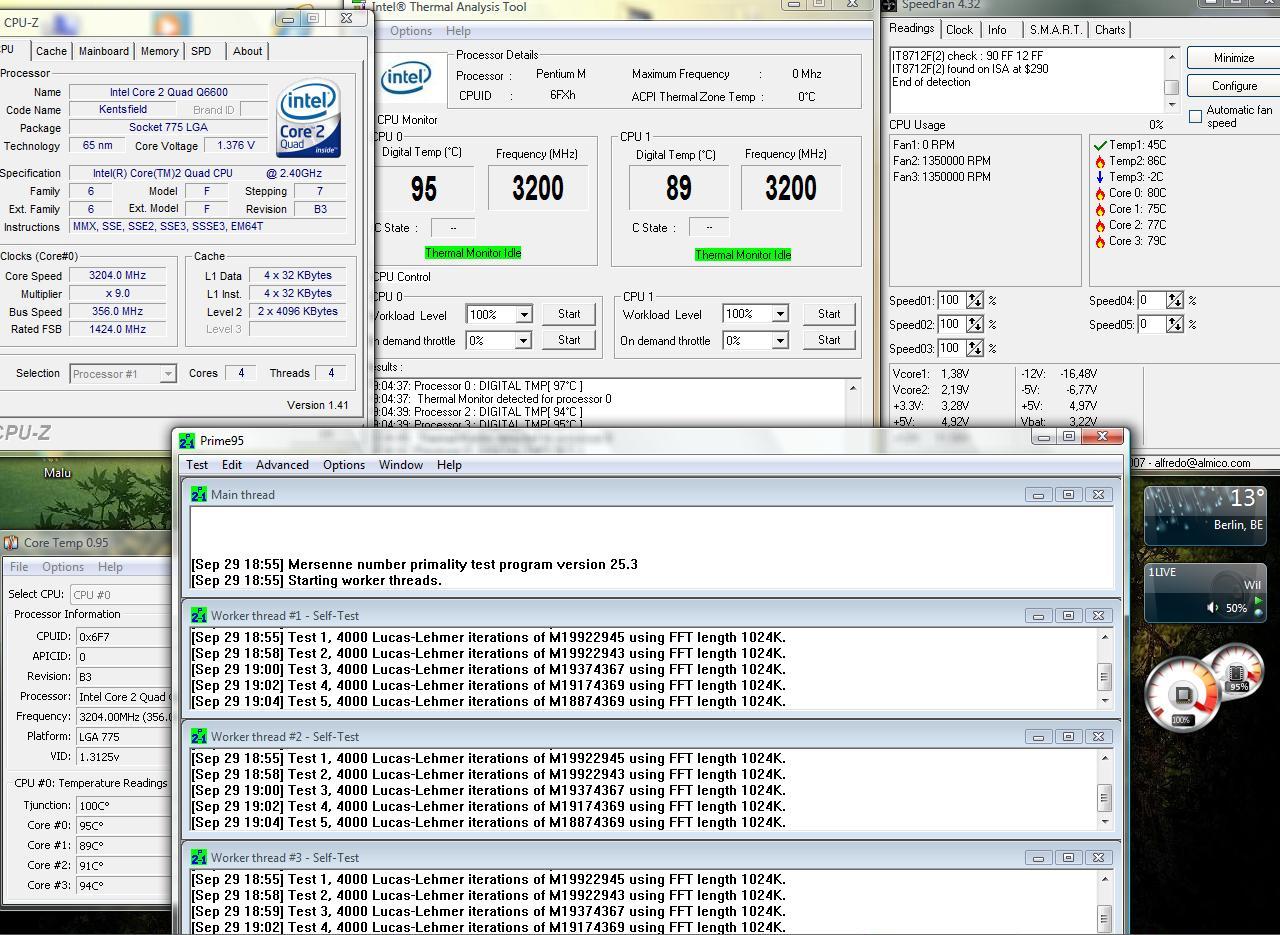Open the File menu in Core Temp
1280x935 pixels.
[x=18, y=567]
